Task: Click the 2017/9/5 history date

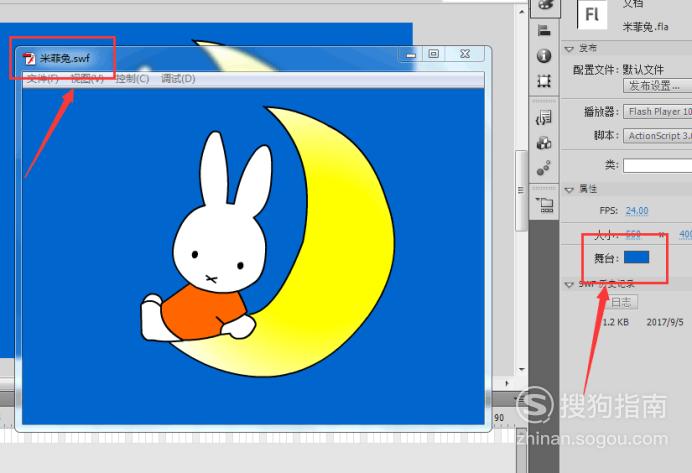Action: pyautogui.click(x=665, y=322)
